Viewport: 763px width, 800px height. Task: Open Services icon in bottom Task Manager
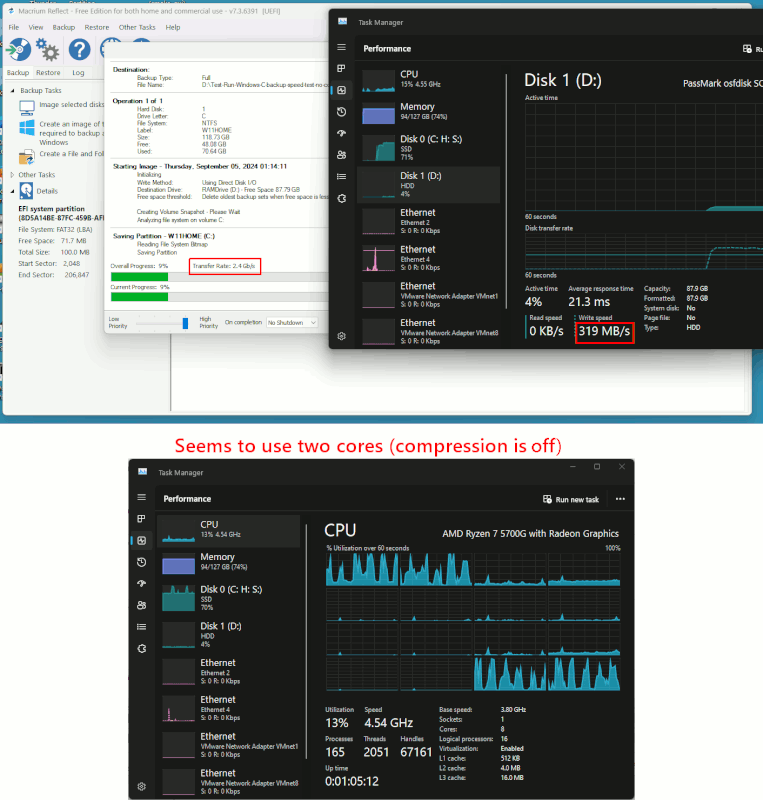(x=141, y=648)
